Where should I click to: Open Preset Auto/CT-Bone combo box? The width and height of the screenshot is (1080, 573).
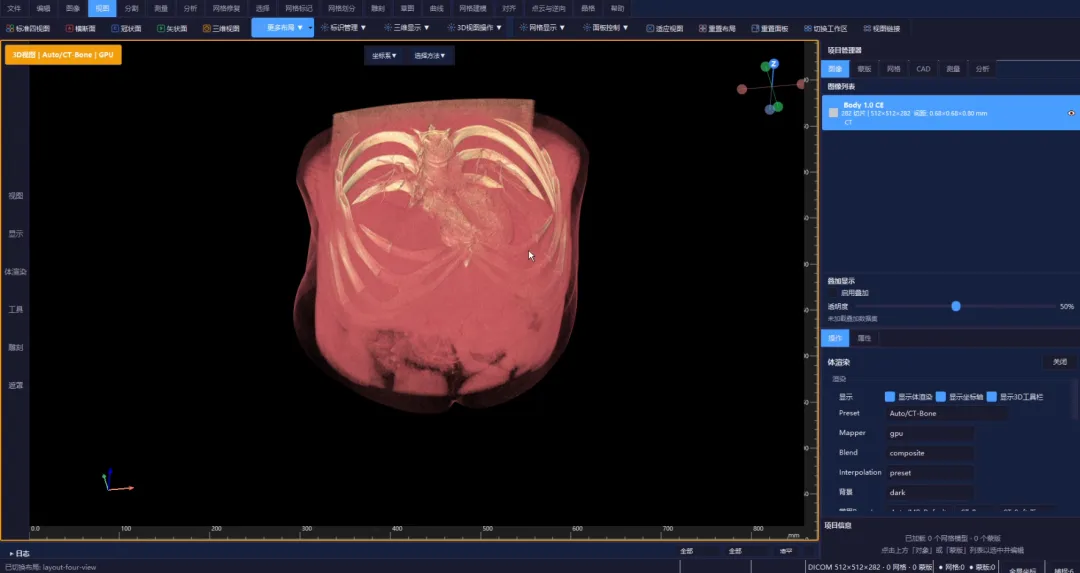click(x=946, y=413)
